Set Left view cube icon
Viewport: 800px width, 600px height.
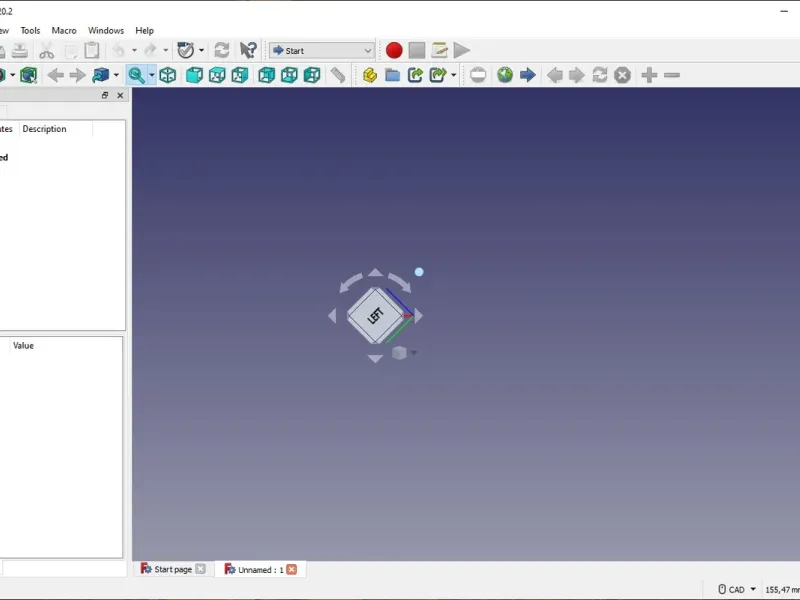tap(312, 76)
